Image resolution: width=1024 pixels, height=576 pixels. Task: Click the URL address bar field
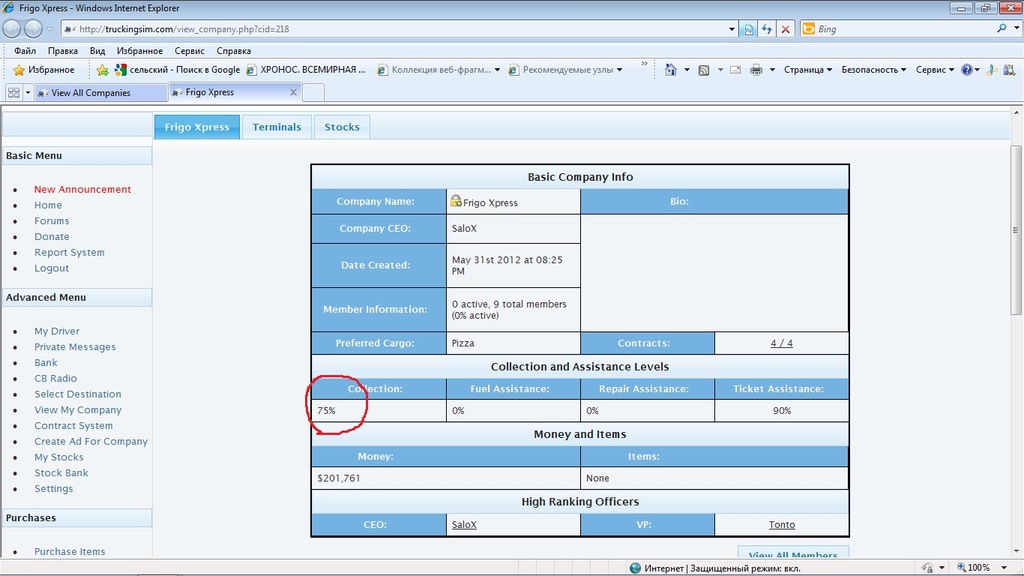click(400, 29)
